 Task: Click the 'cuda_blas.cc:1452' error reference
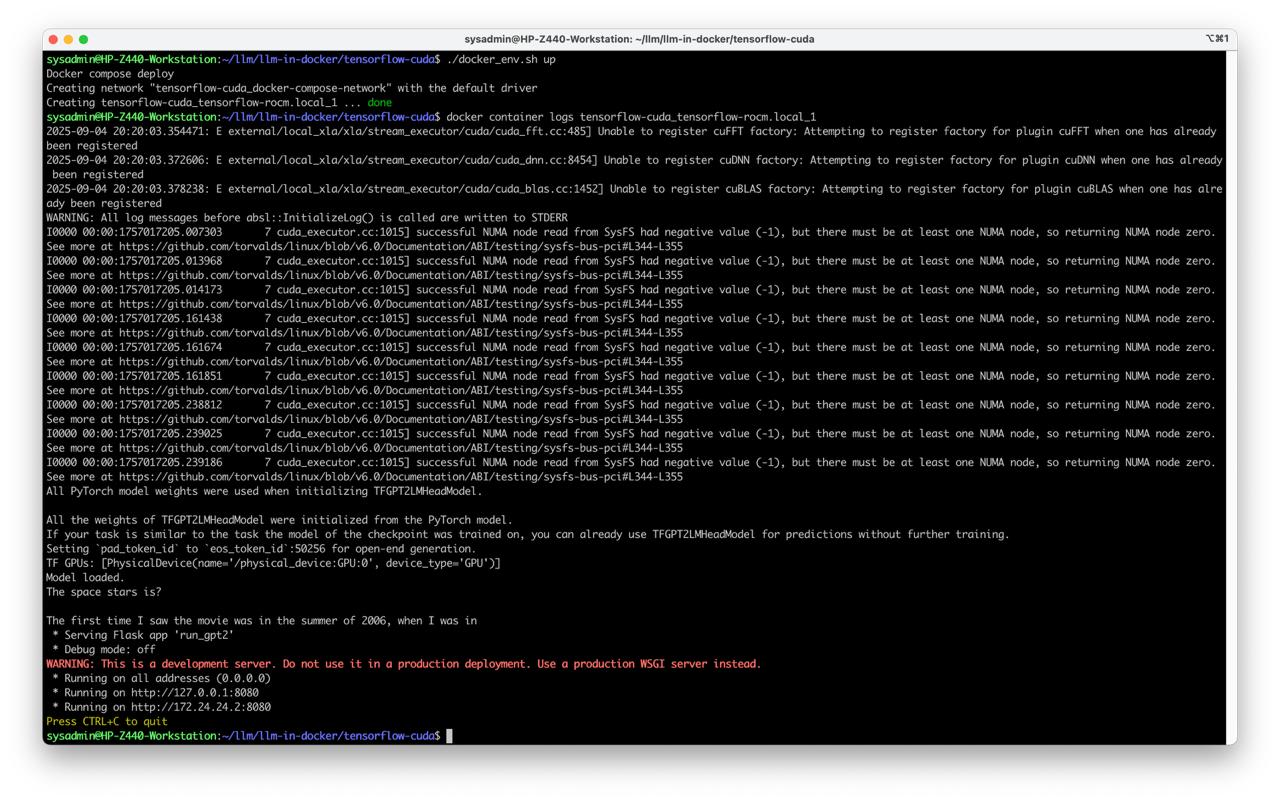[x=551, y=189]
